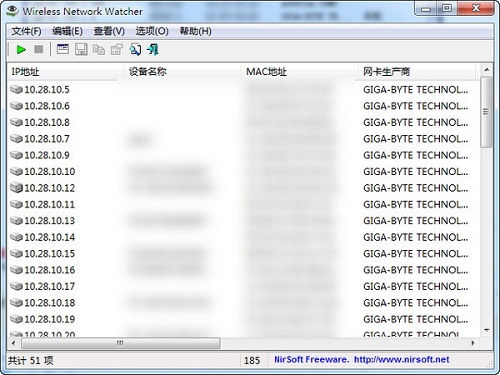This screenshot has height=375, width=500.
Task: Open the 编辑(E) menu
Action: click(x=67, y=31)
